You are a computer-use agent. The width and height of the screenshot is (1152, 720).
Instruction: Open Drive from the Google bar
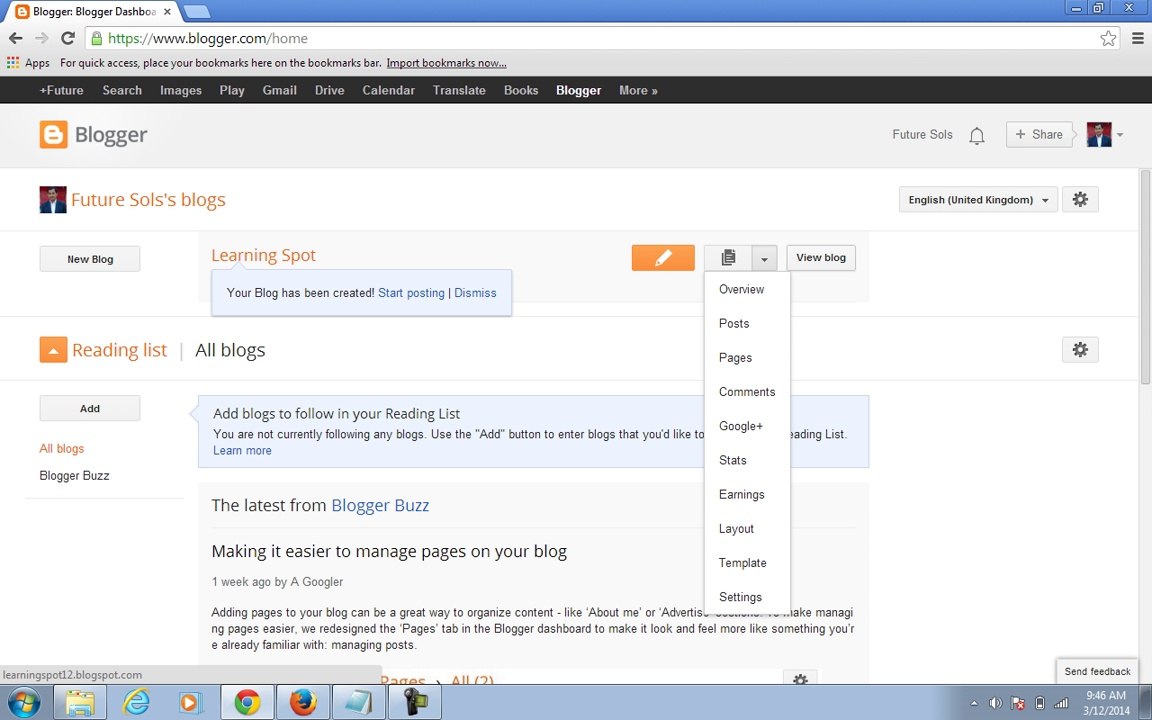329,90
